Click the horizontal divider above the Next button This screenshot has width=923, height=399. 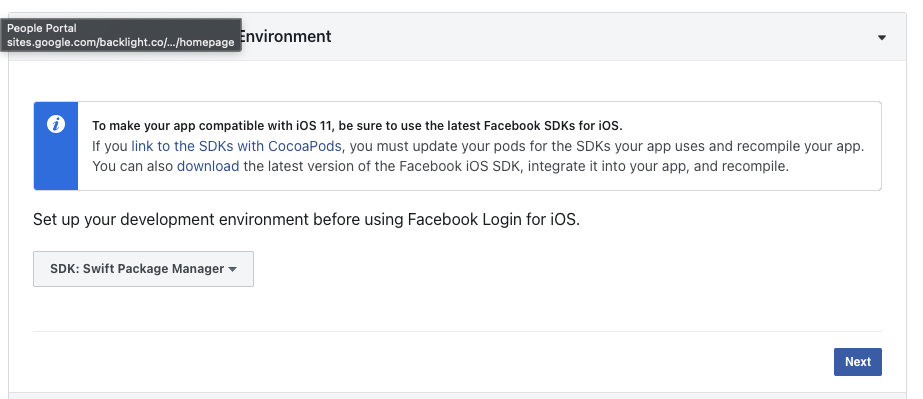457,331
